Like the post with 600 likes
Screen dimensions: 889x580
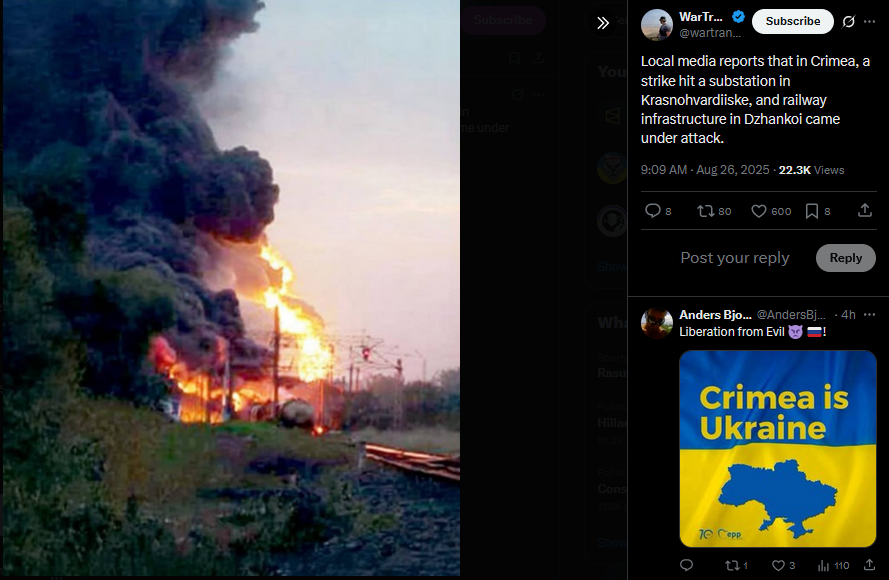771,211
